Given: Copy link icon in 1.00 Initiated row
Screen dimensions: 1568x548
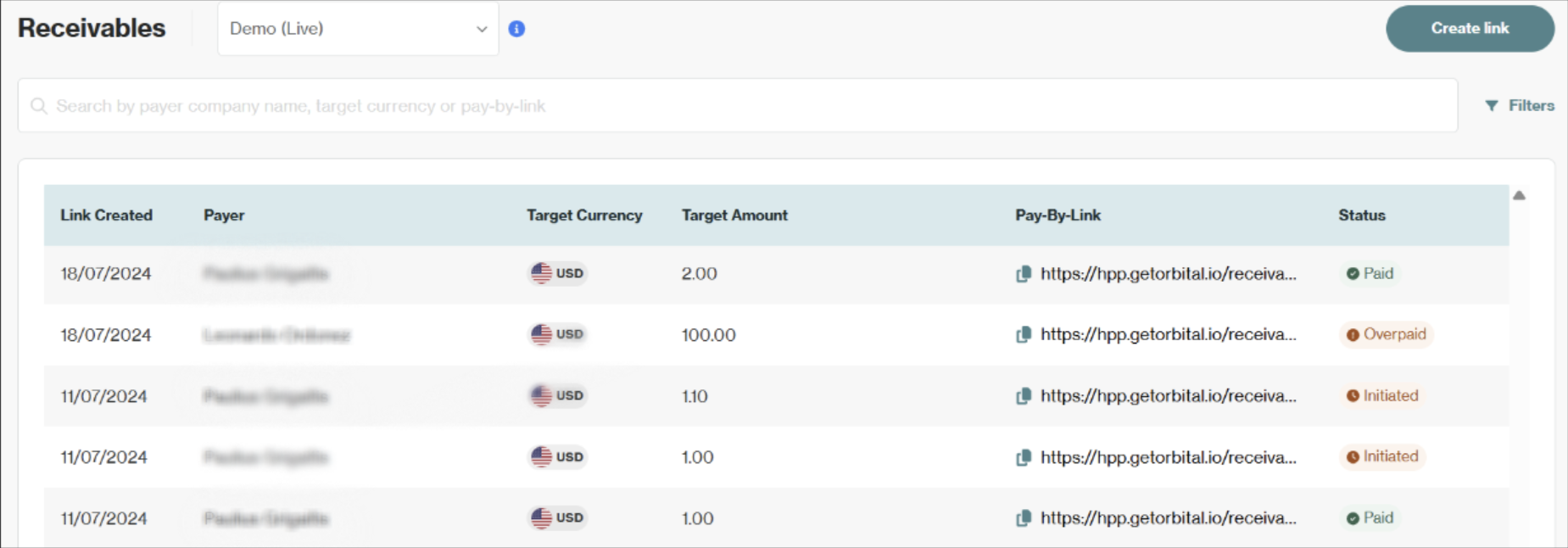Looking at the screenshot, I should 1024,457.
